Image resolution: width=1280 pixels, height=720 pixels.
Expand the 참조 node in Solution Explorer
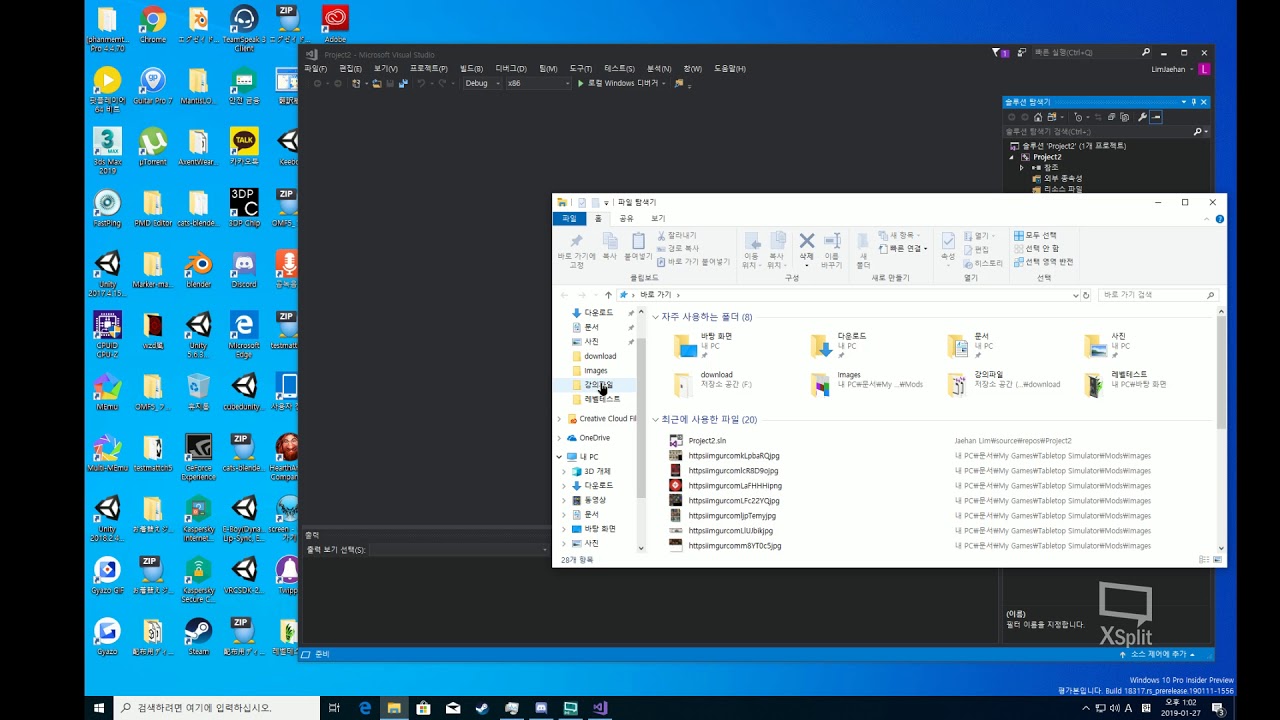(x=1022, y=168)
